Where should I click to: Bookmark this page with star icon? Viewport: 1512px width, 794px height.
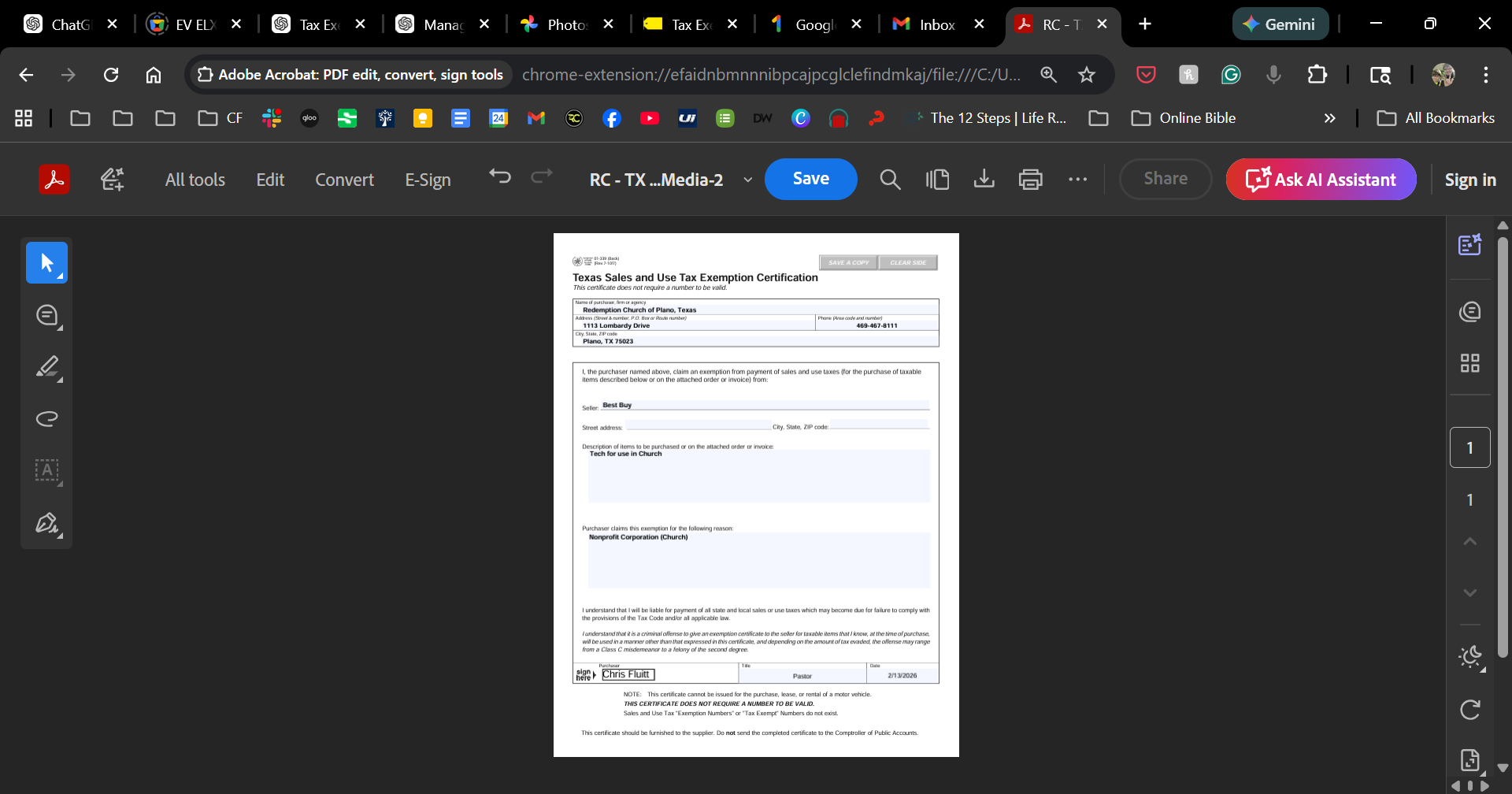[x=1087, y=75]
